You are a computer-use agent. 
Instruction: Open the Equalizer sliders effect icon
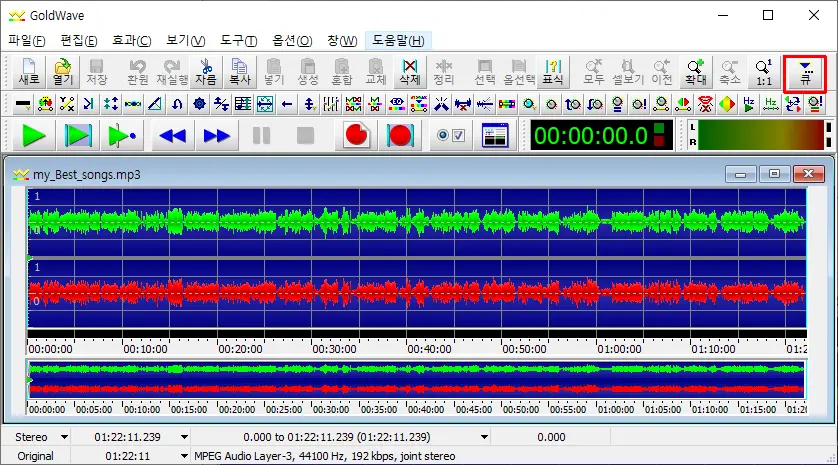tap(331, 104)
